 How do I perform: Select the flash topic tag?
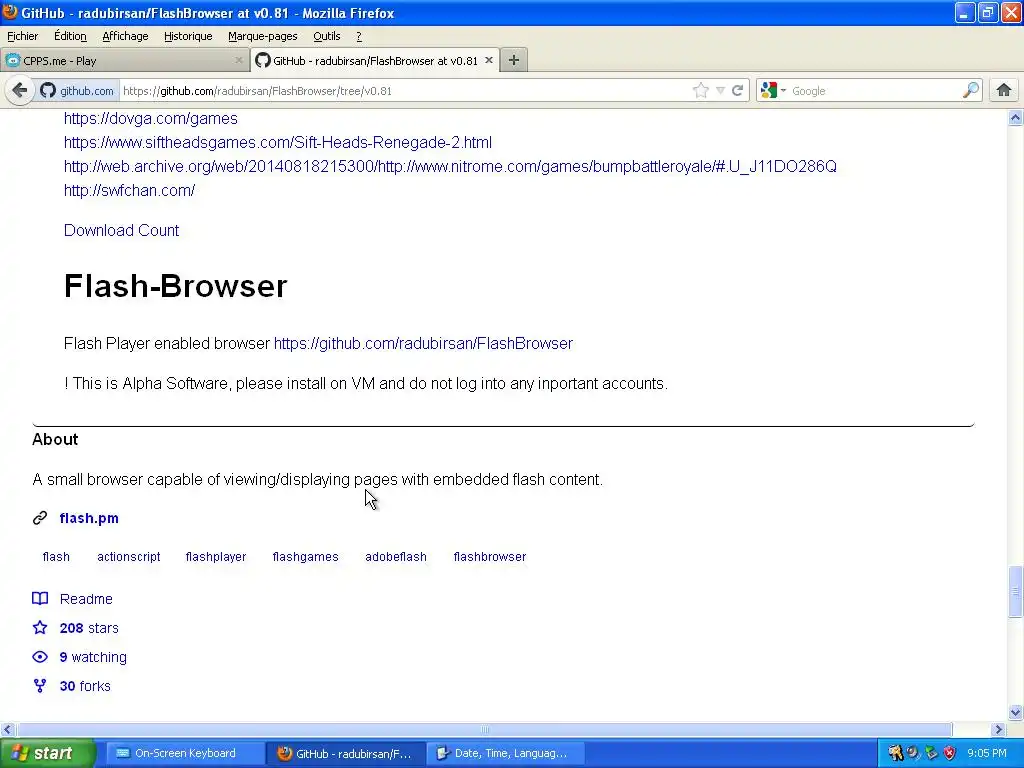point(56,556)
